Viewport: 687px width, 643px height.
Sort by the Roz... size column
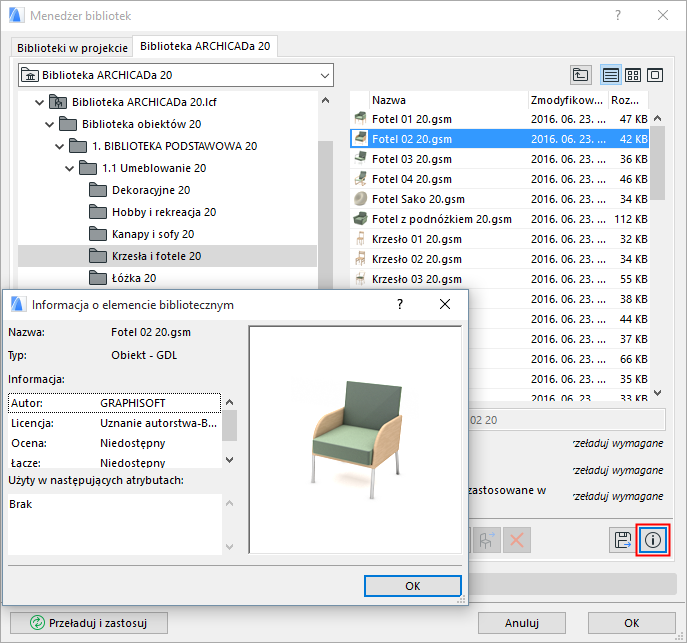pos(628,100)
